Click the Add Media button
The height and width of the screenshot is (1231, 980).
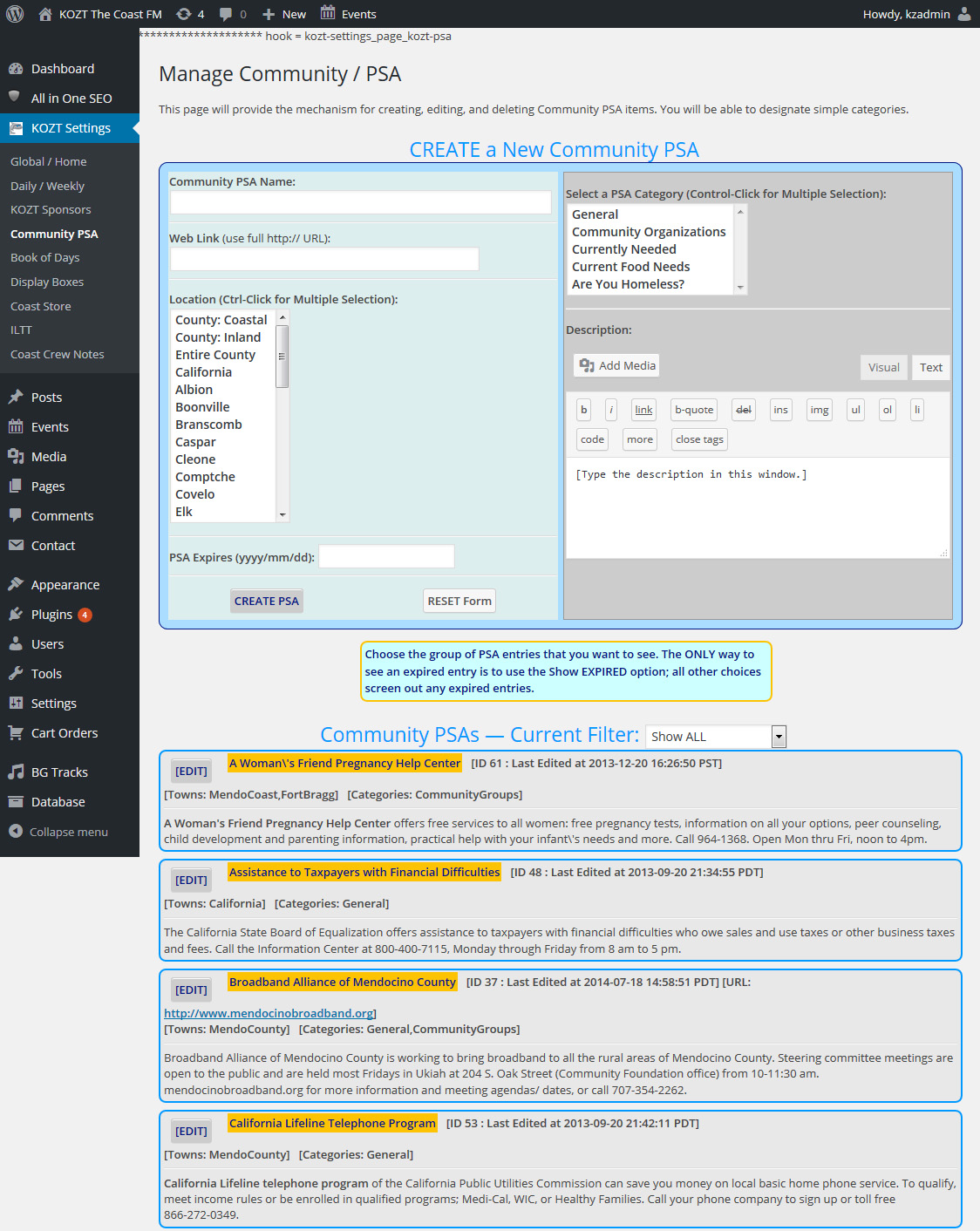tap(617, 366)
